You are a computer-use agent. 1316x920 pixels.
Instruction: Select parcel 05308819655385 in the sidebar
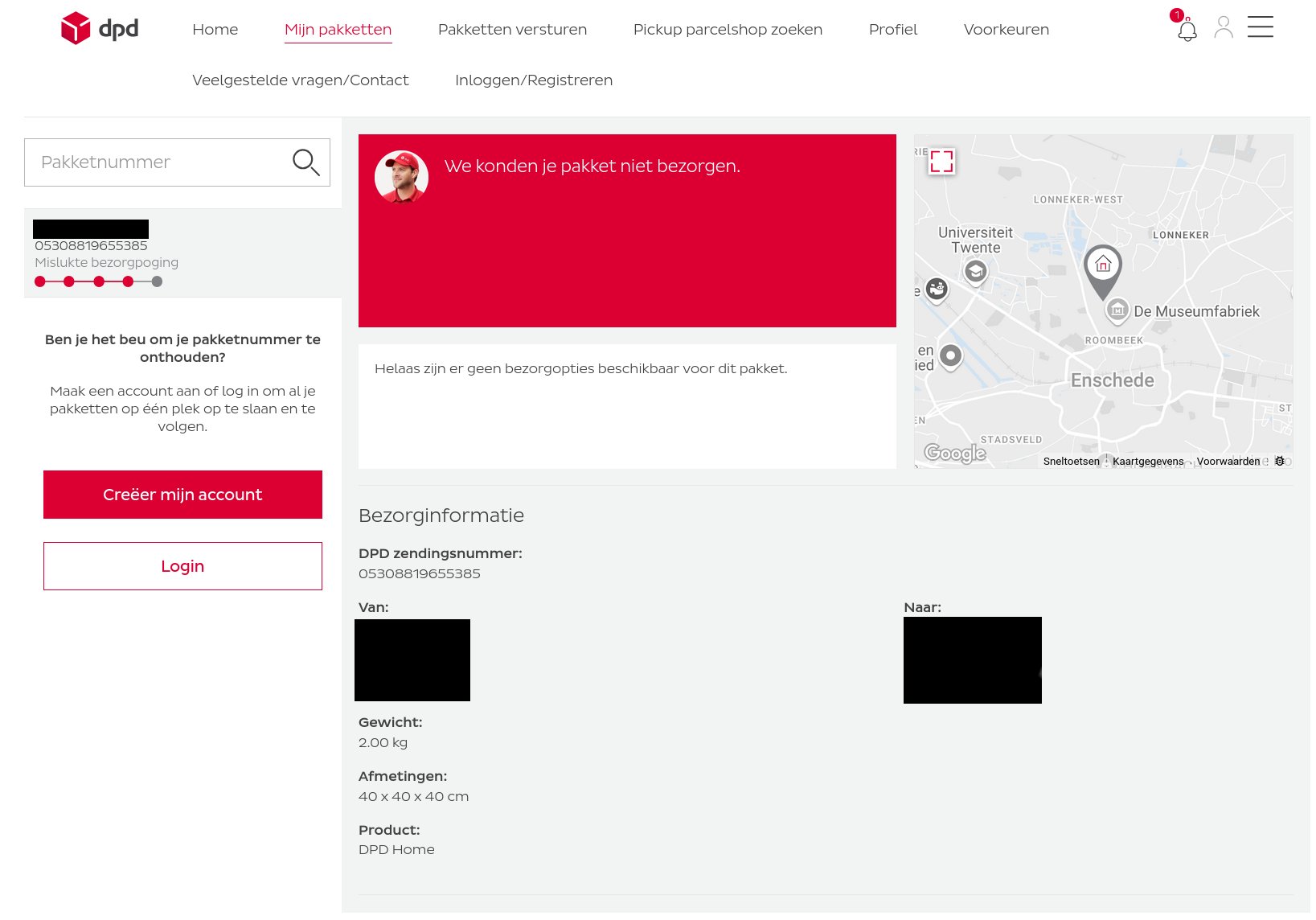tap(183, 253)
